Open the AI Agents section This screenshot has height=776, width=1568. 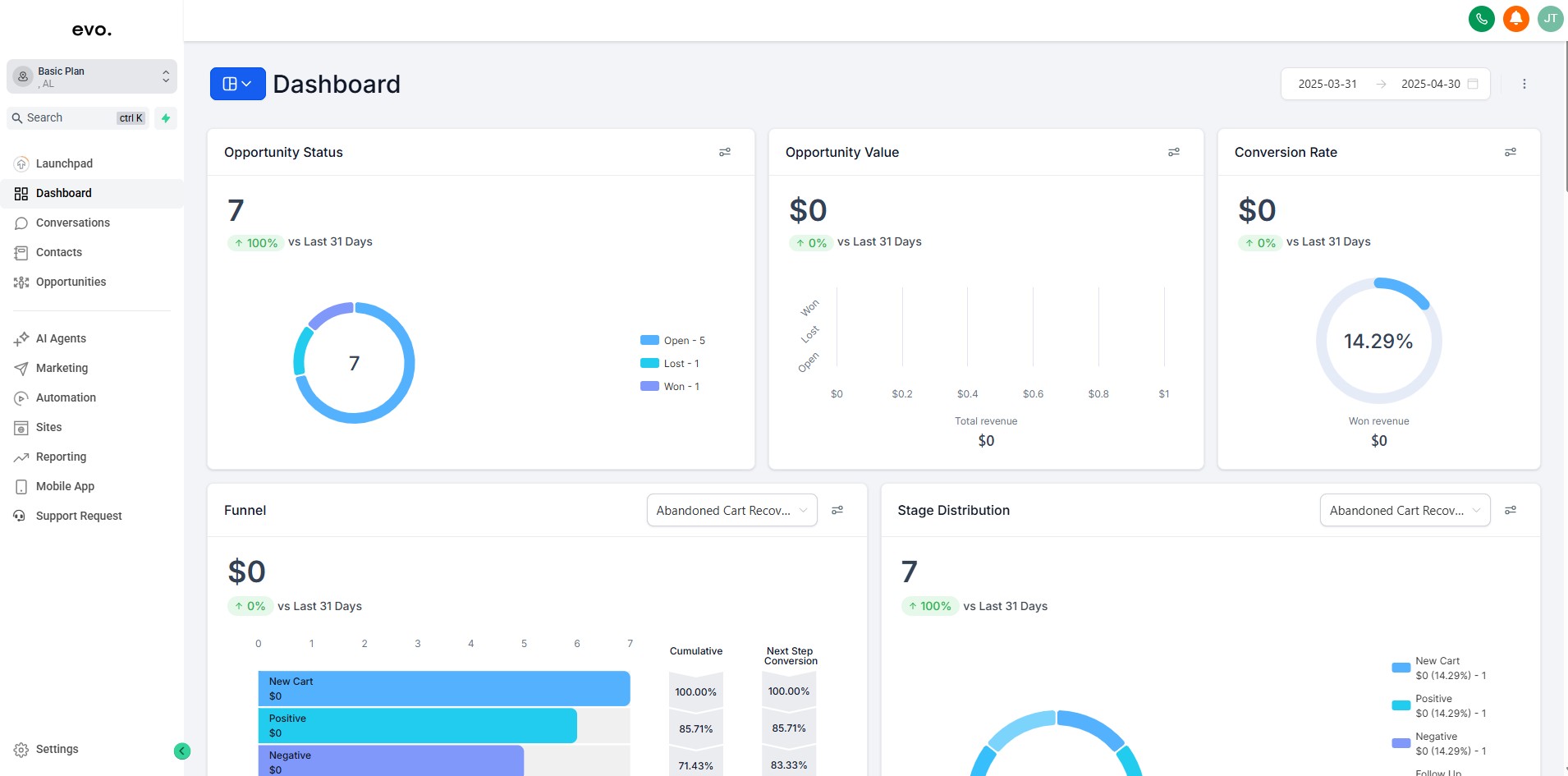point(61,338)
